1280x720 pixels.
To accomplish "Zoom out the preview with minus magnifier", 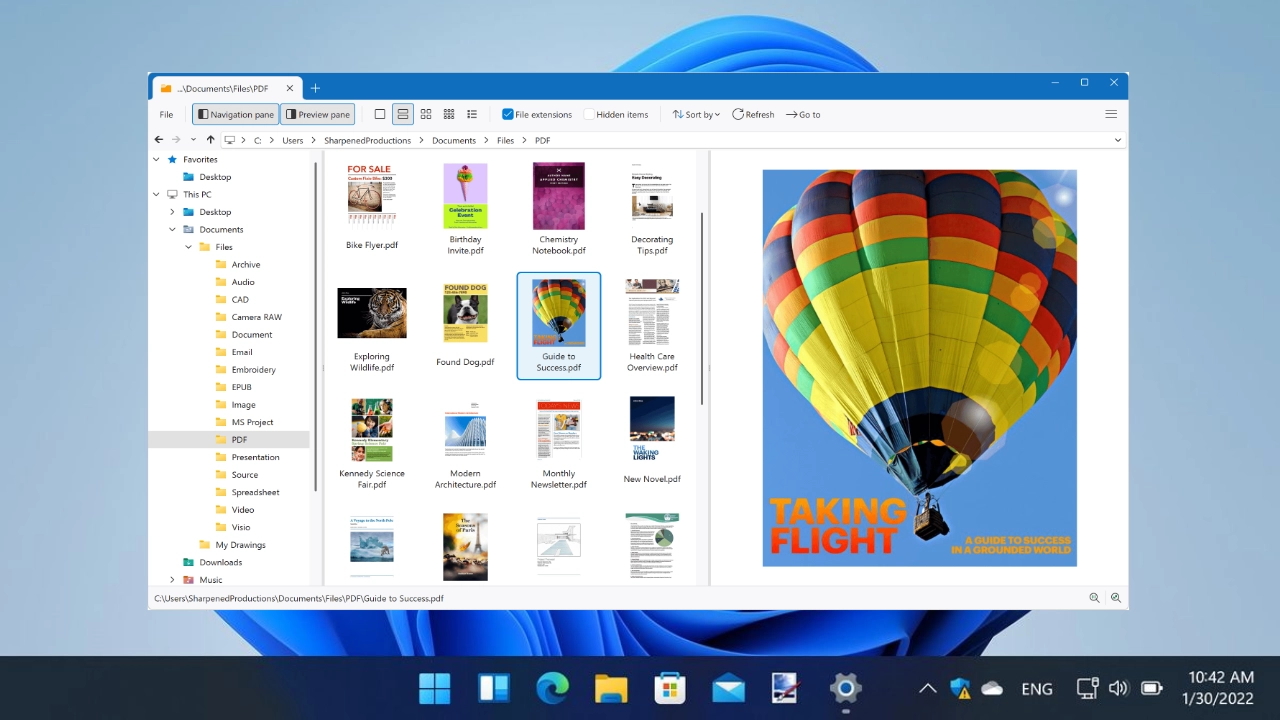I will click(1094, 598).
